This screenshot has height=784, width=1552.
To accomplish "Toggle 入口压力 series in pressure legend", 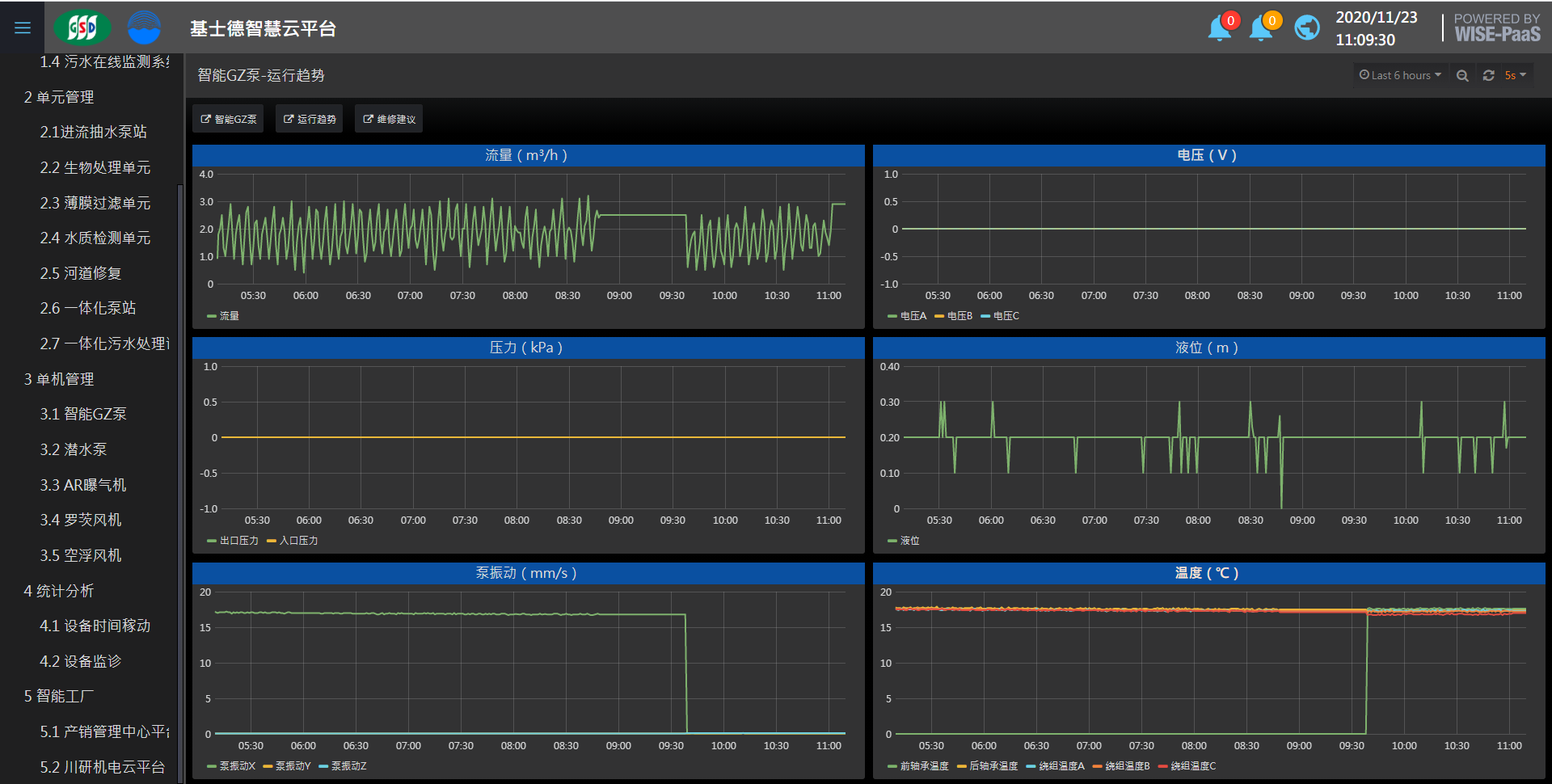I will [x=298, y=541].
